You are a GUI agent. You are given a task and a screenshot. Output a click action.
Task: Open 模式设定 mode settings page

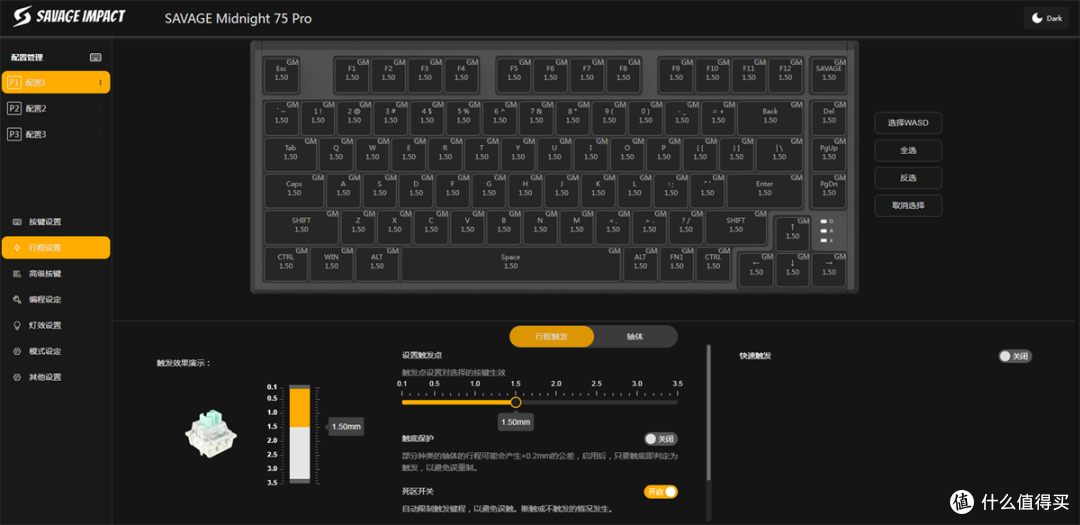point(55,351)
